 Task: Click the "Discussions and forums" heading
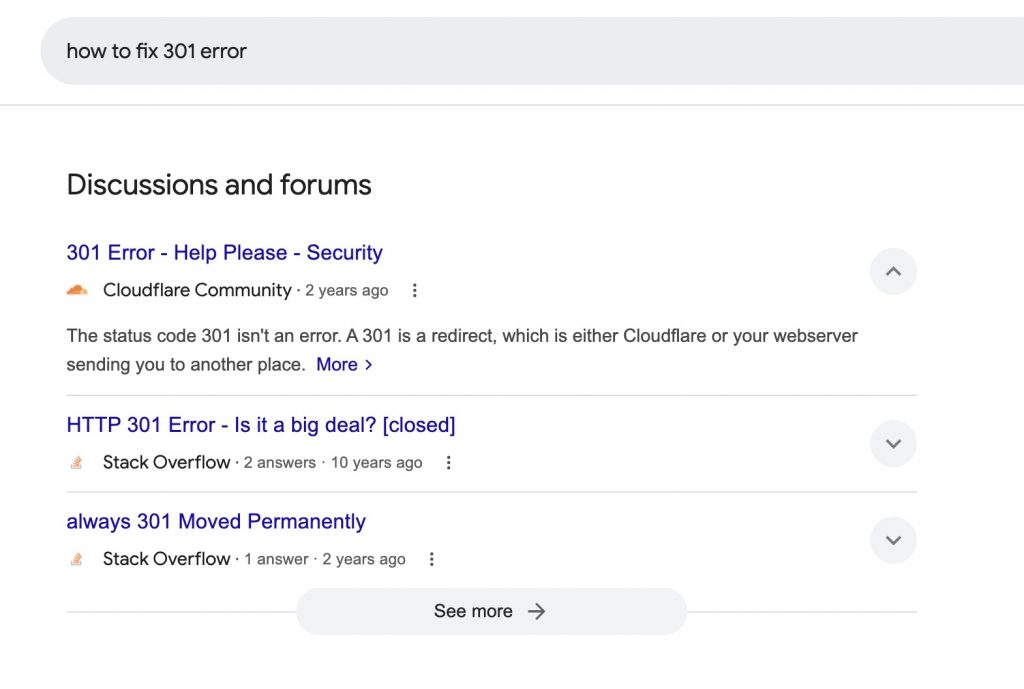pyautogui.click(x=218, y=185)
